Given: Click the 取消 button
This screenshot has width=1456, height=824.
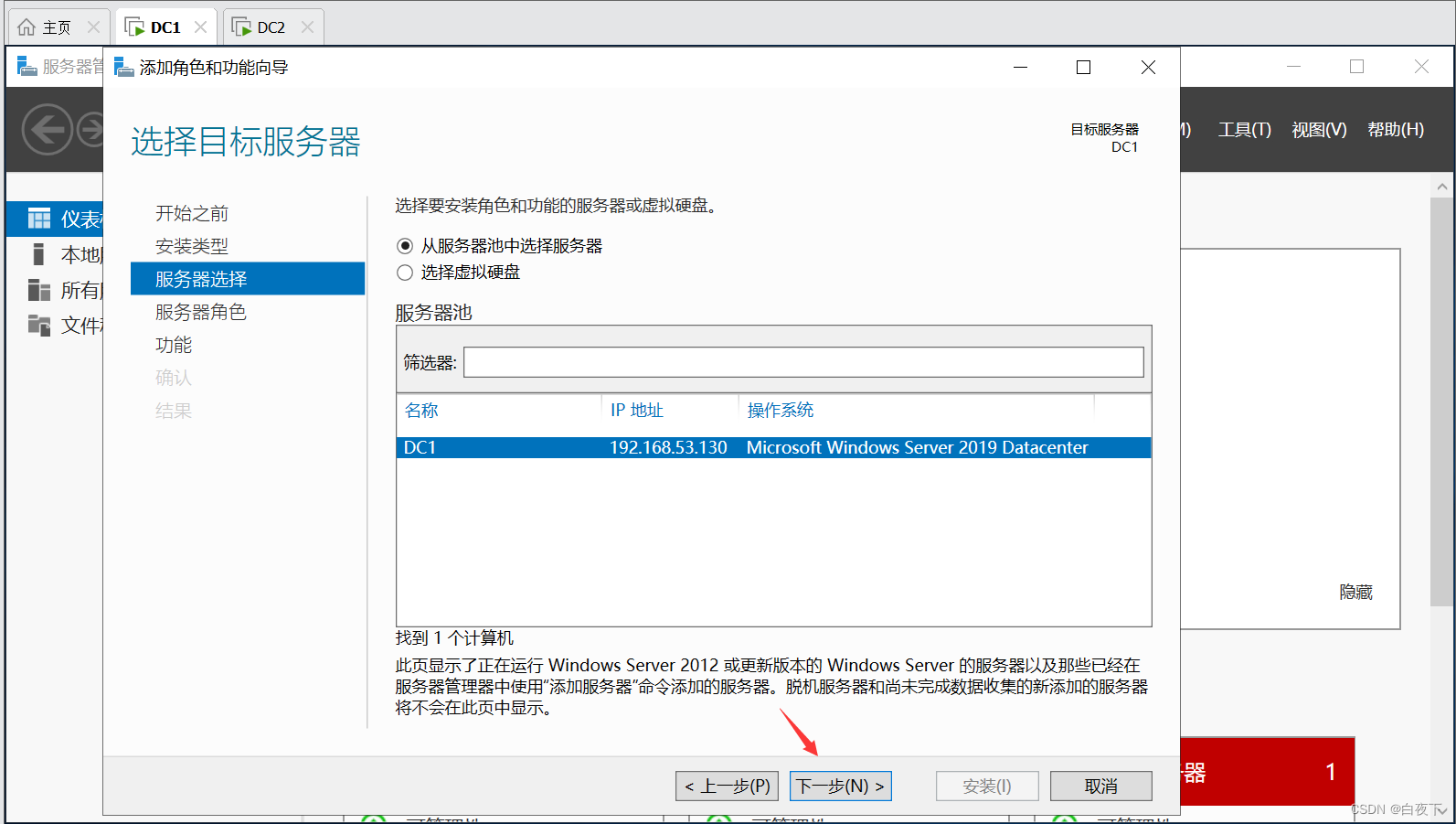Looking at the screenshot, I should [x=1101, y=787].
